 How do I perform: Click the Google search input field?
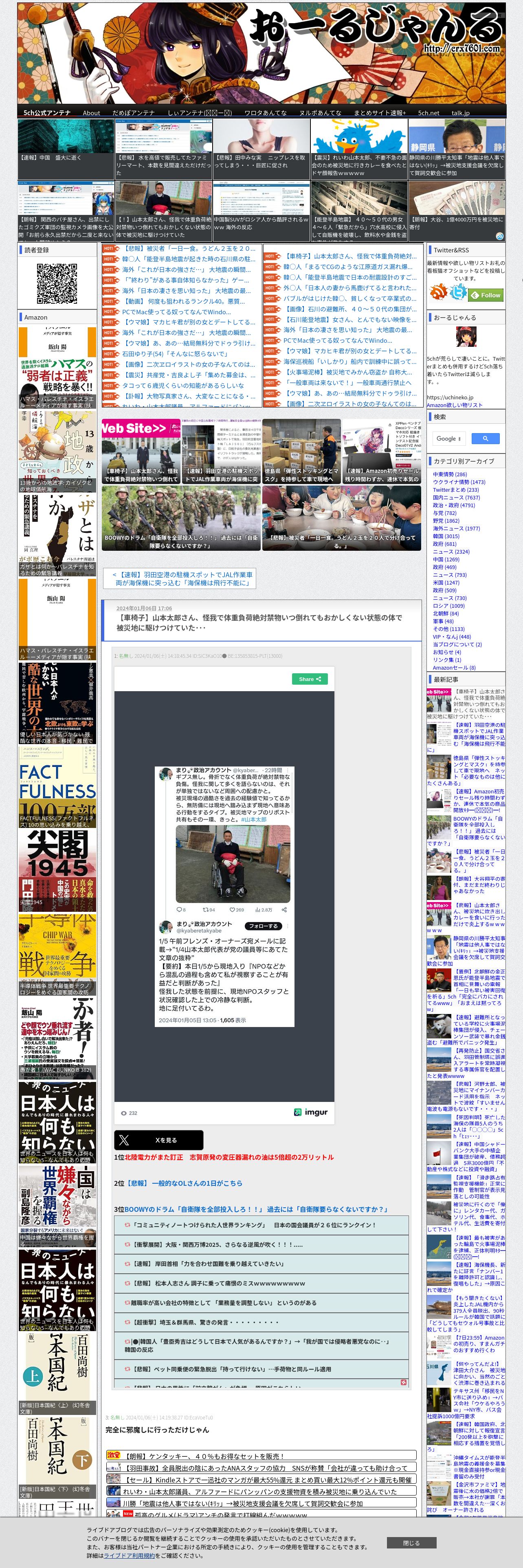click(x=449, y=438)
